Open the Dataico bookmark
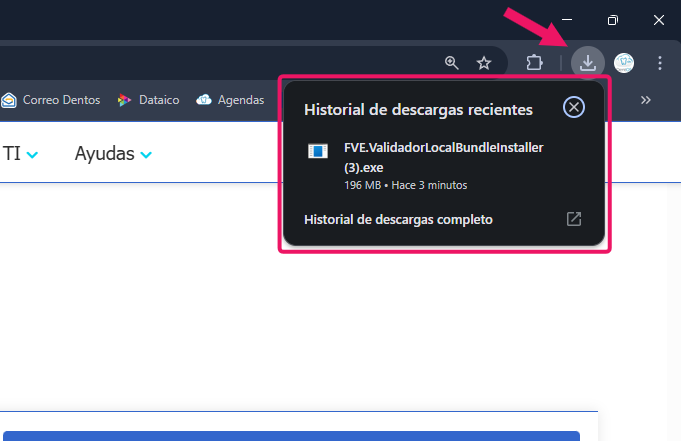The height and width of the screenshot is (441, 681). [148, 100]
